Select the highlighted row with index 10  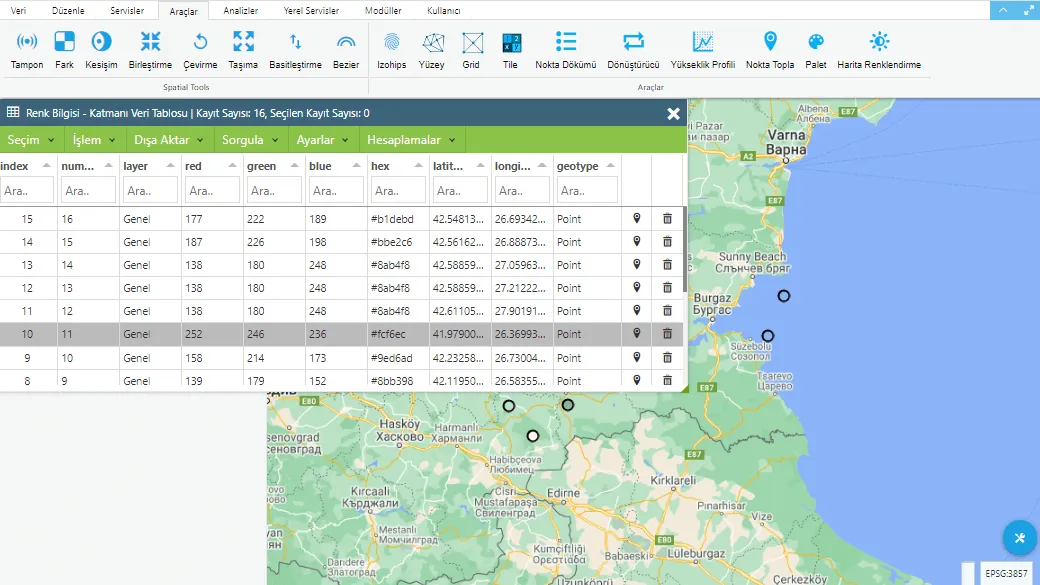[x=342, y=334]
